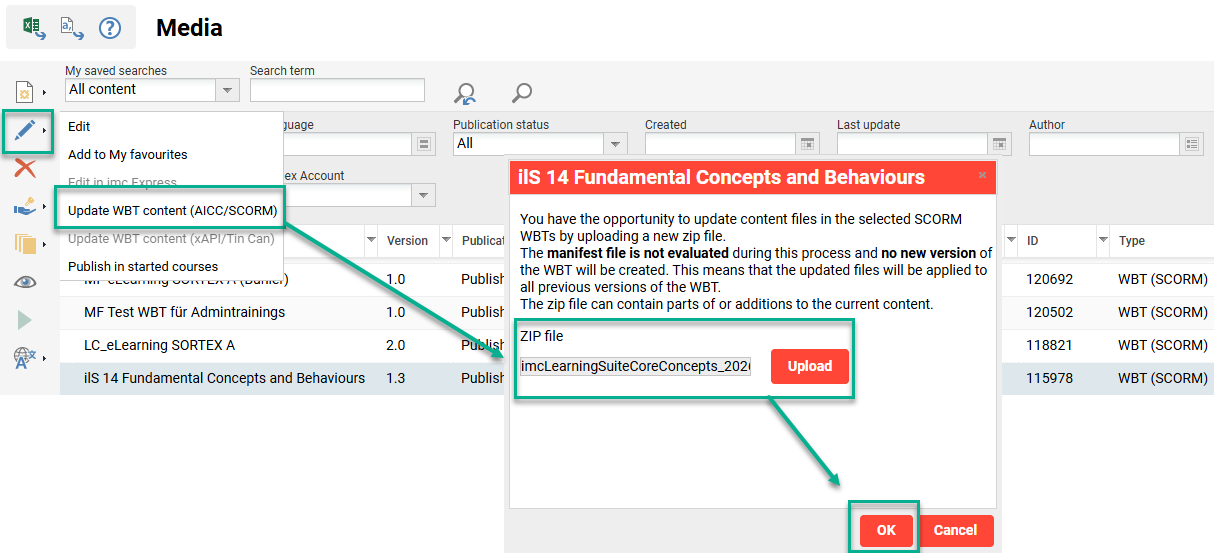
Task: Expand the My saved searches dropdown
Action: point(228,90)
